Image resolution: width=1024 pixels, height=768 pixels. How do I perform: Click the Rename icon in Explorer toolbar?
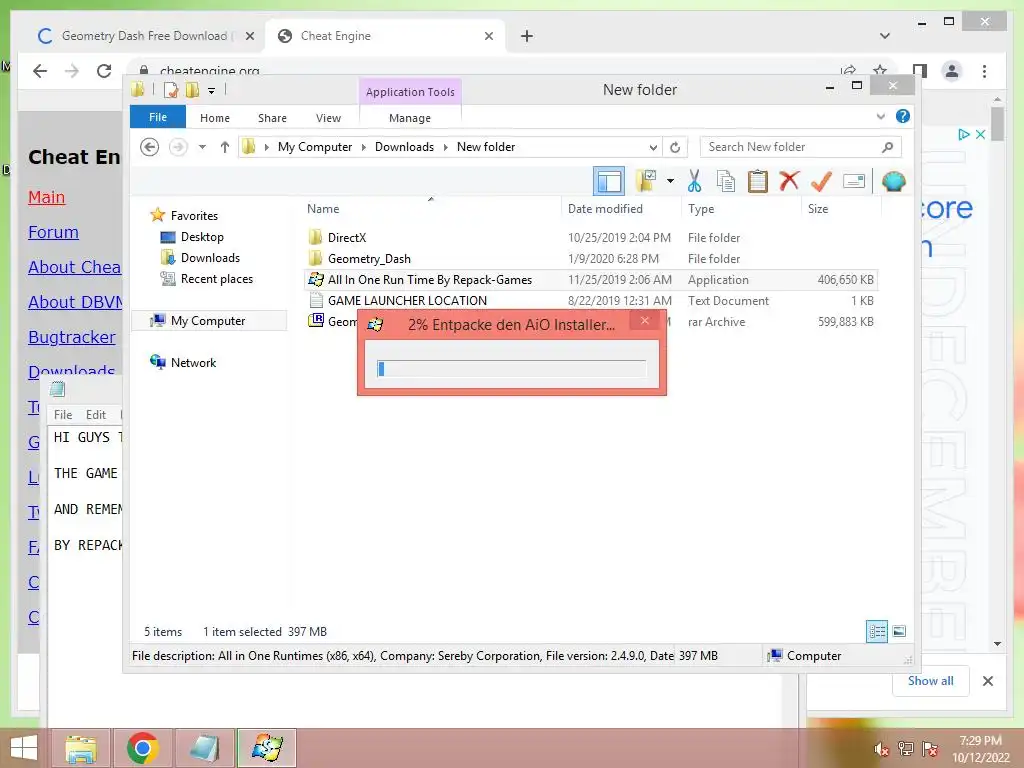coord(854,181)
